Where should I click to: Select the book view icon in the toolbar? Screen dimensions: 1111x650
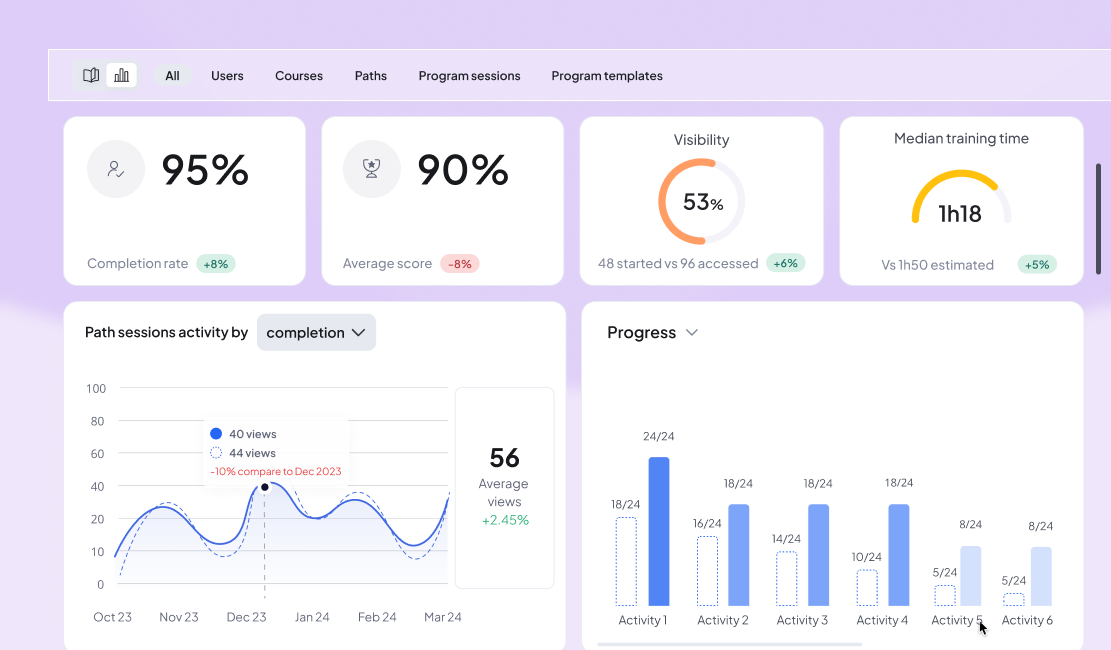pos(90,75)
